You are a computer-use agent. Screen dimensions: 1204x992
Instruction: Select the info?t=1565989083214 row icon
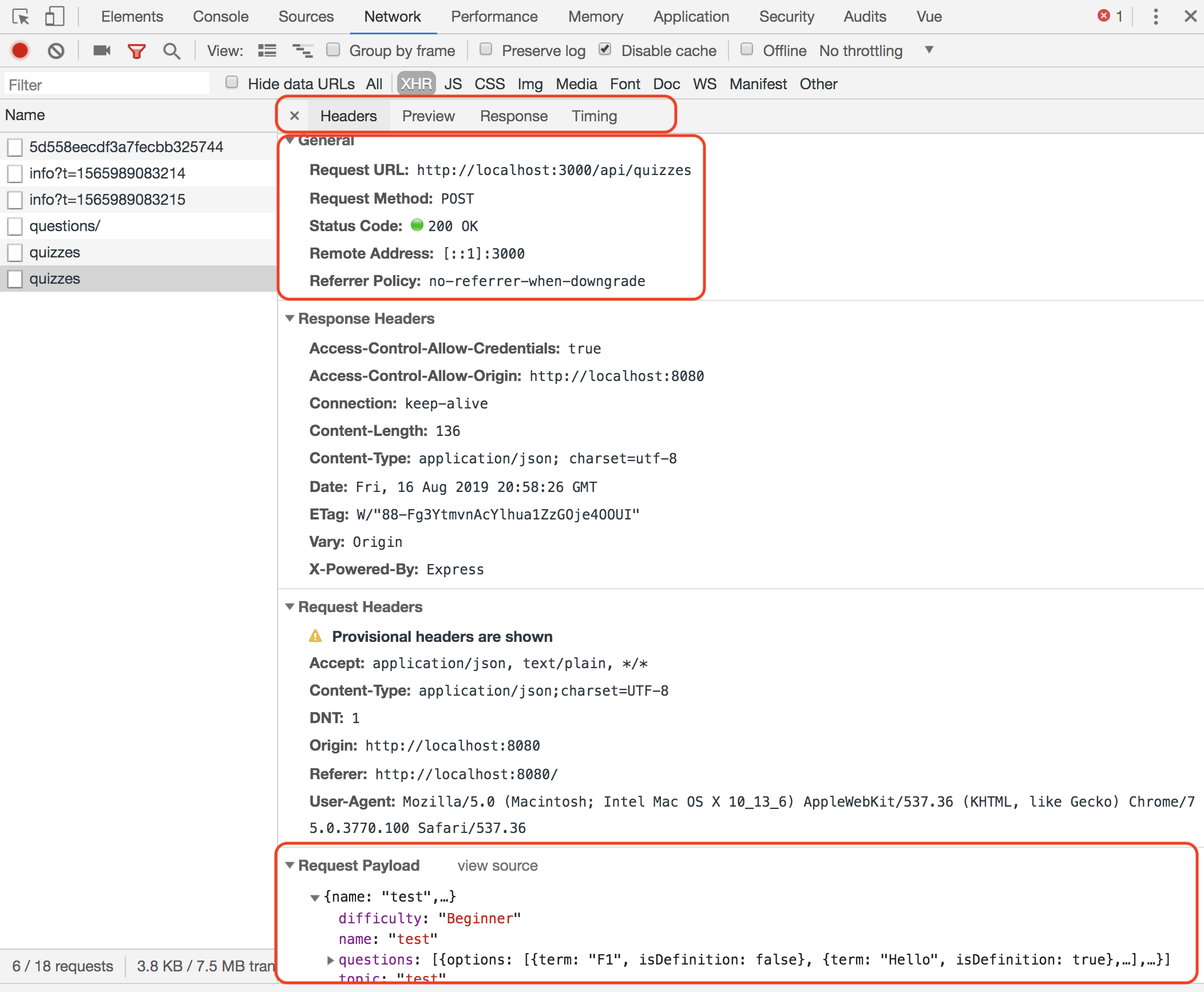pyautogui.click(x=15, y=173)
